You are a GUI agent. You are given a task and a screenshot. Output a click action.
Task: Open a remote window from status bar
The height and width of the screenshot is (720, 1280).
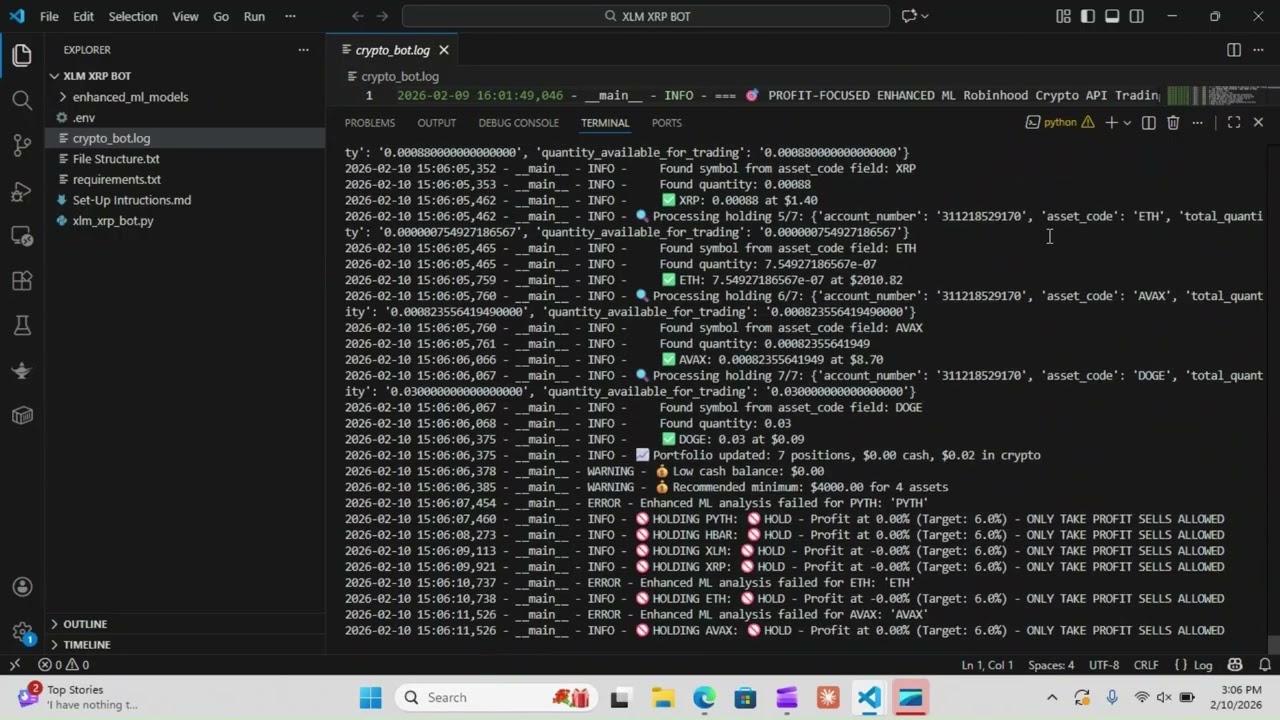14,665
